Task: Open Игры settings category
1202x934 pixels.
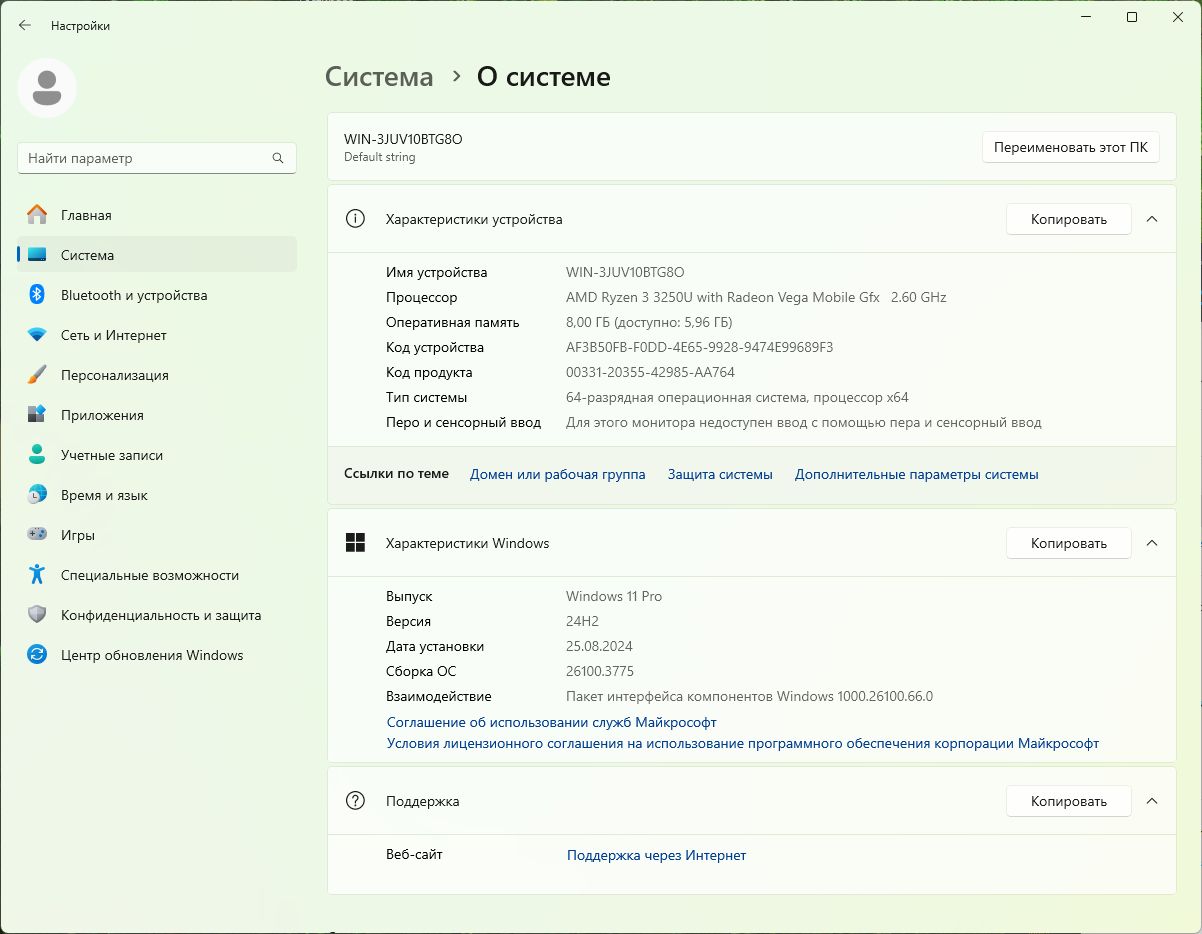Action: [x=157, y=535]
